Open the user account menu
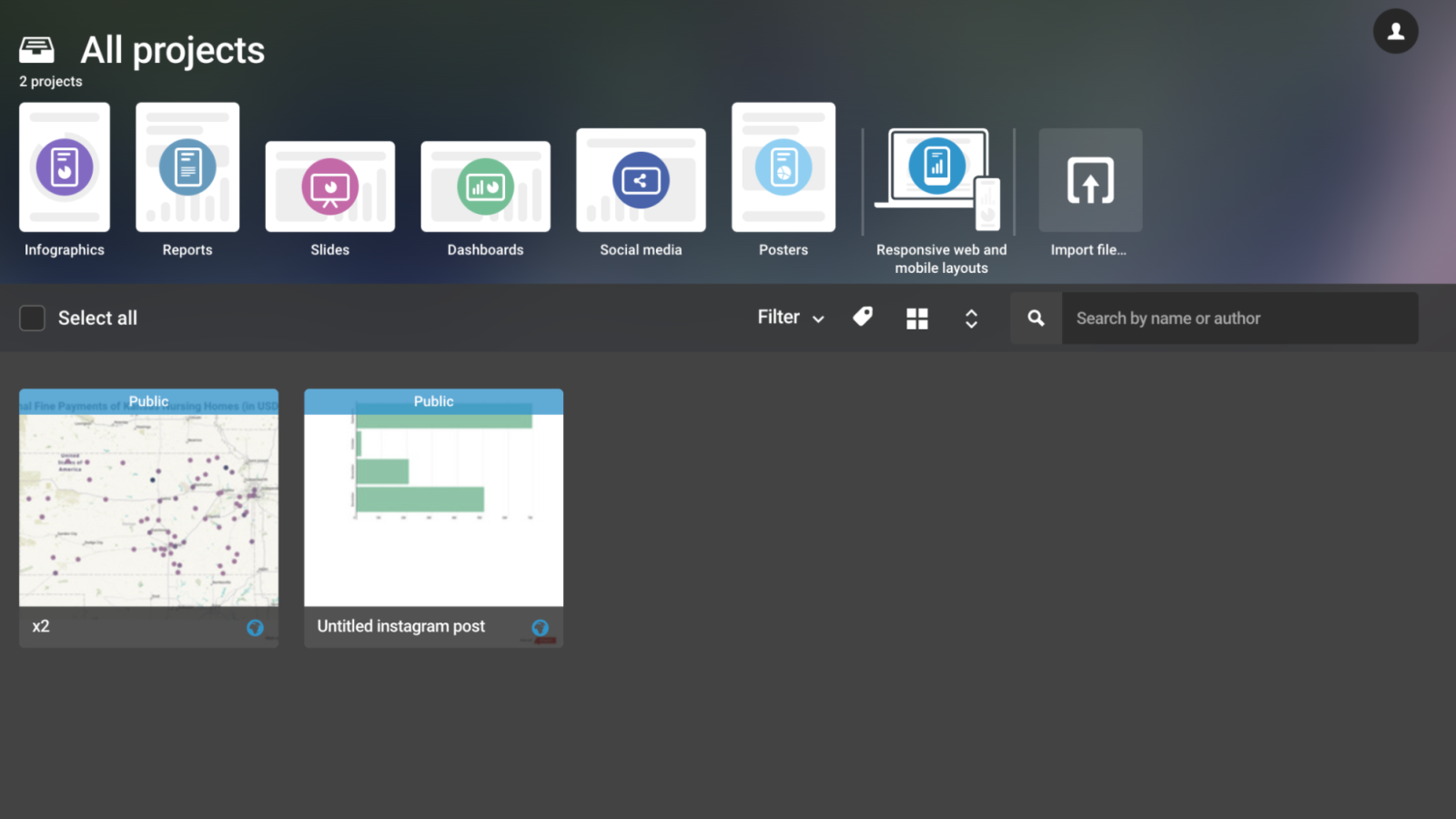This screenshot has width=1456, height=819. point(1395,30)
